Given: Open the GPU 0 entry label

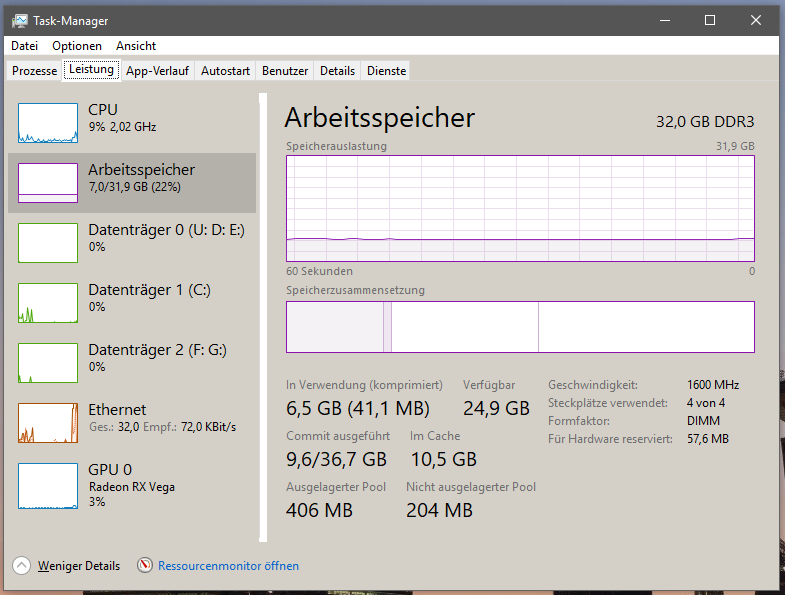Looking at the screenshot, I should pos(110,470).
